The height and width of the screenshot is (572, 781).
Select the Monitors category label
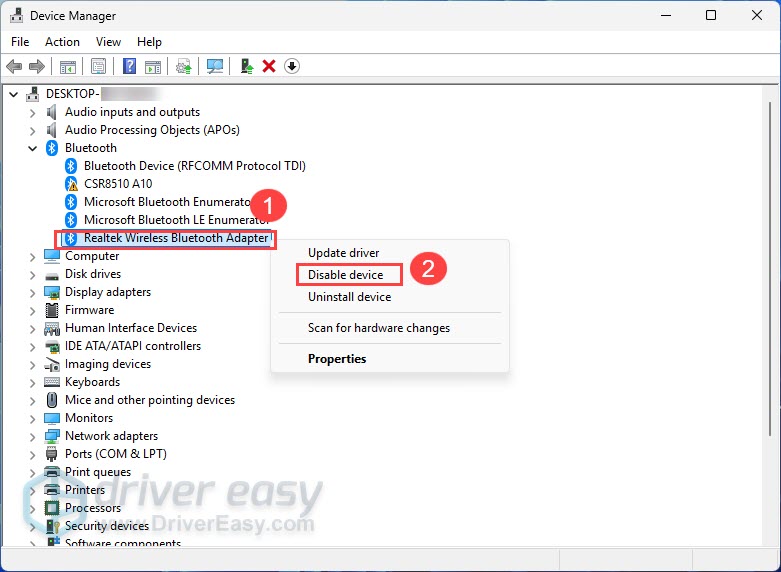click(x=89, y=418)
